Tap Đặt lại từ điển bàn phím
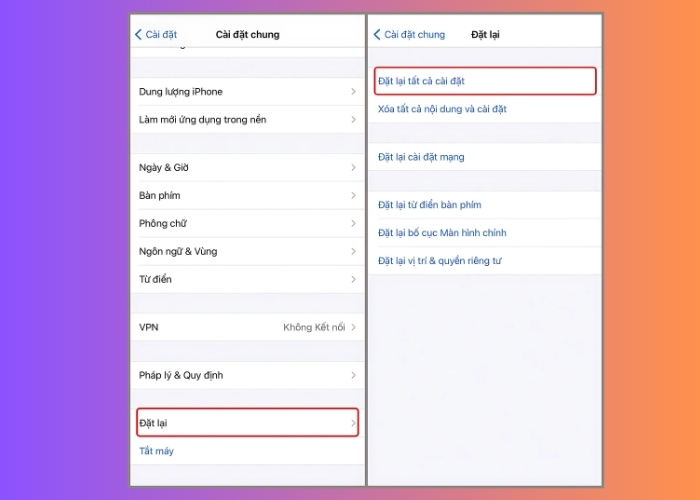Image resolution: width=700 pixels, height=500 pixels. tap(429, 205)
